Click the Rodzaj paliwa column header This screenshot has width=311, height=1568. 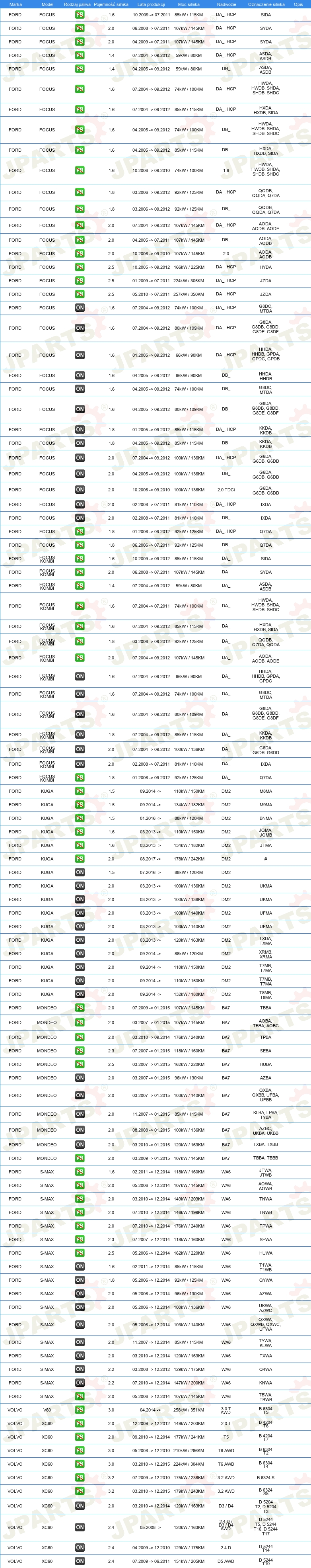77,4
